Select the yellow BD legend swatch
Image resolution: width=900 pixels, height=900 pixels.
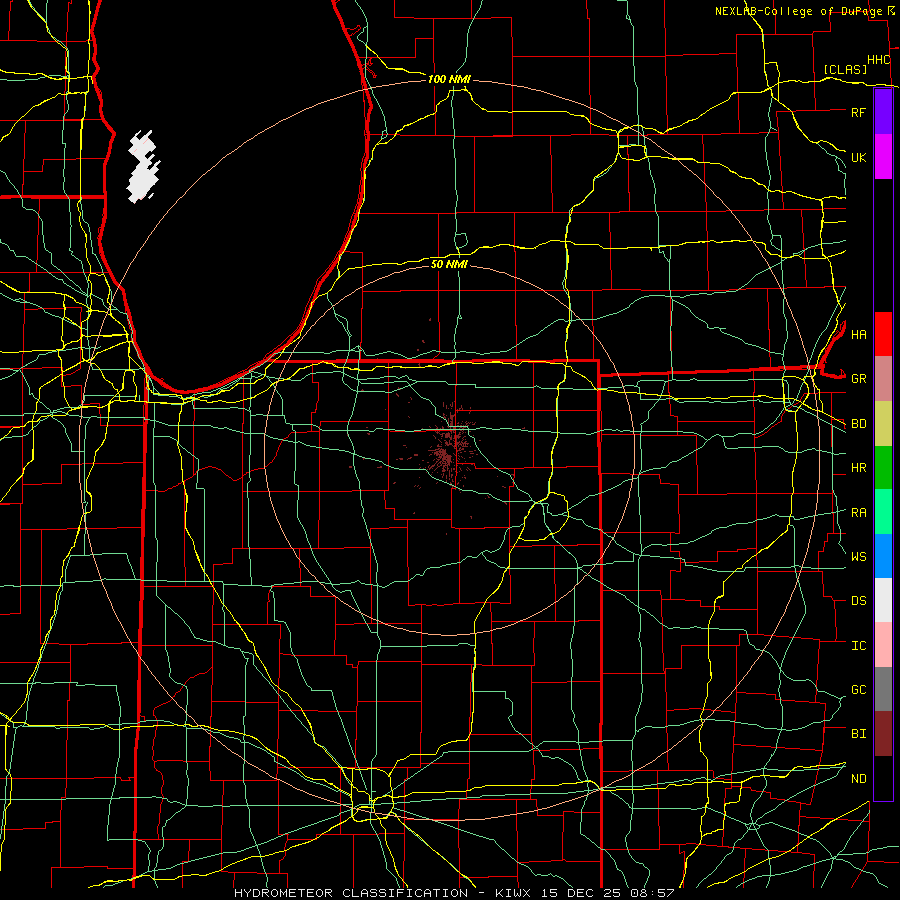(x=883, y=424)
